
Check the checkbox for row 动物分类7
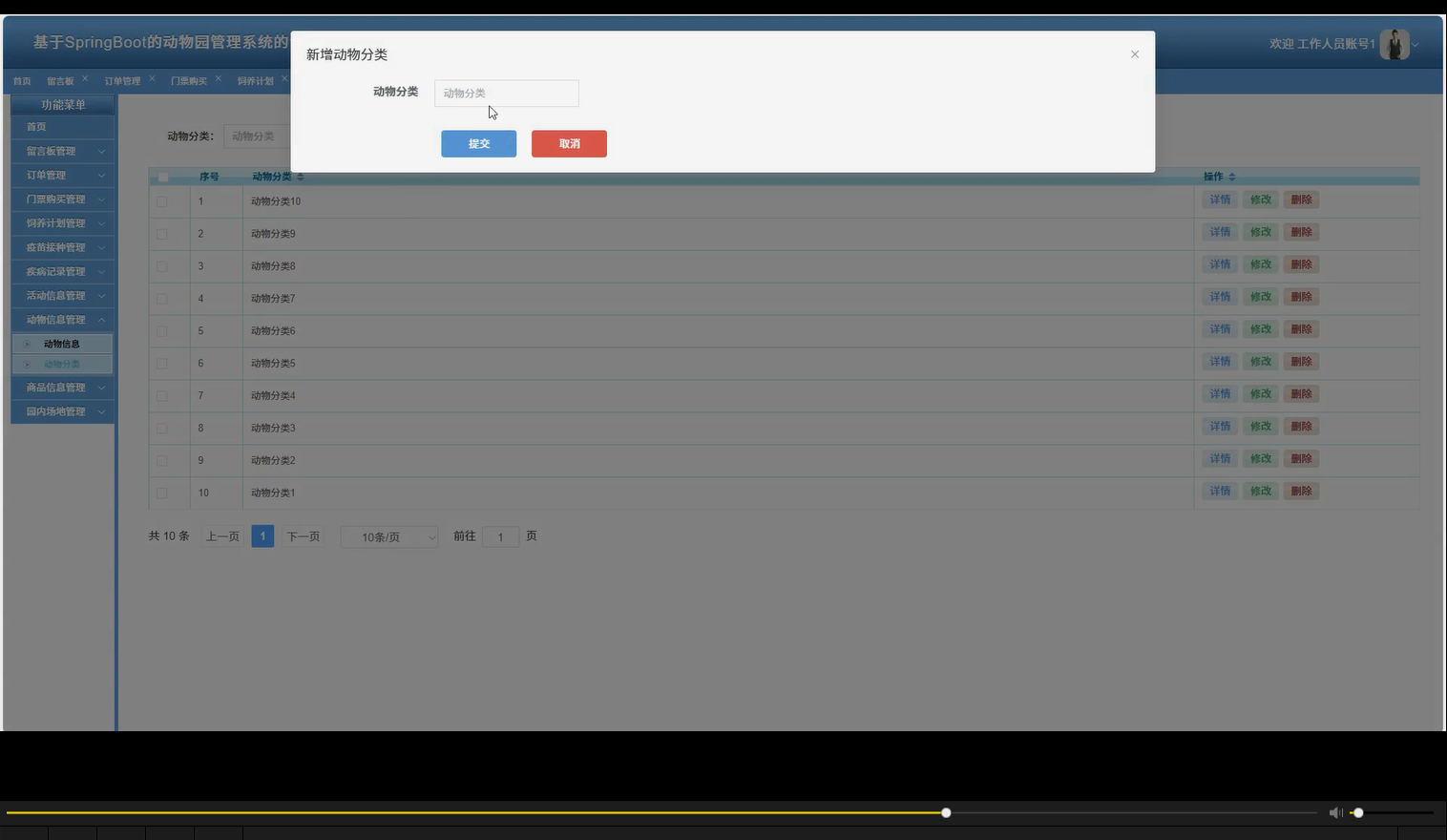pyautogui.click(x=161, y=299)
